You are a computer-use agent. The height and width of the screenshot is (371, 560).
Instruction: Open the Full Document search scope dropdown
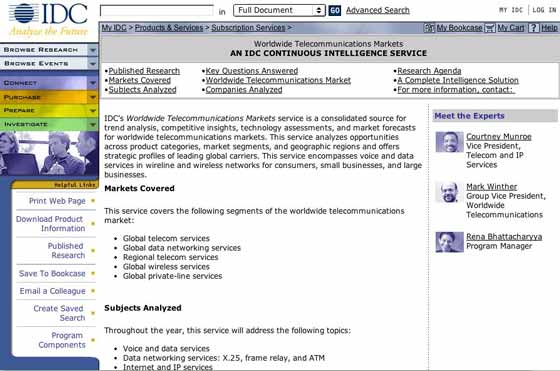[x=279, y=10]
